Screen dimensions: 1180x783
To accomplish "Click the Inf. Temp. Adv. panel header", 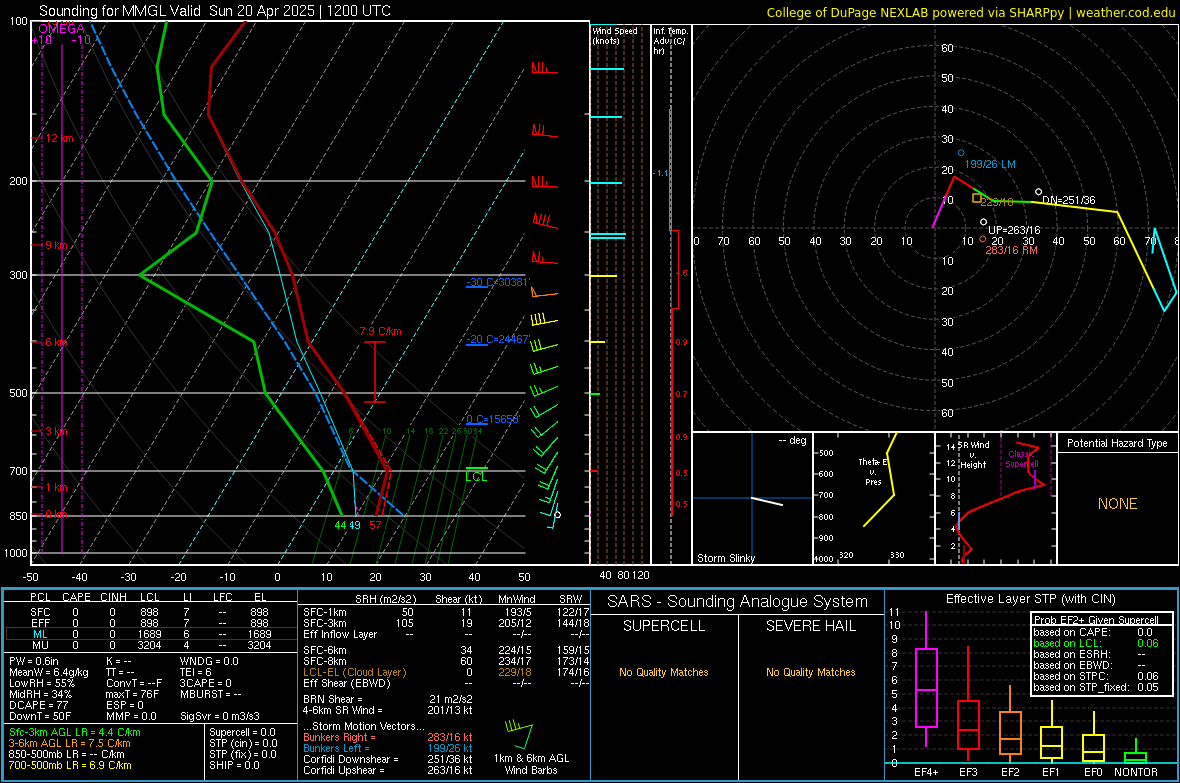I will pos(670,41).
